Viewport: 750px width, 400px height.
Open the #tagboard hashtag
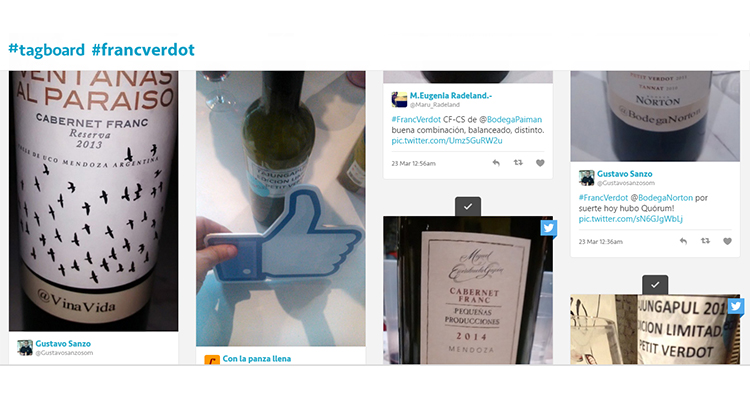click(46, 50)
